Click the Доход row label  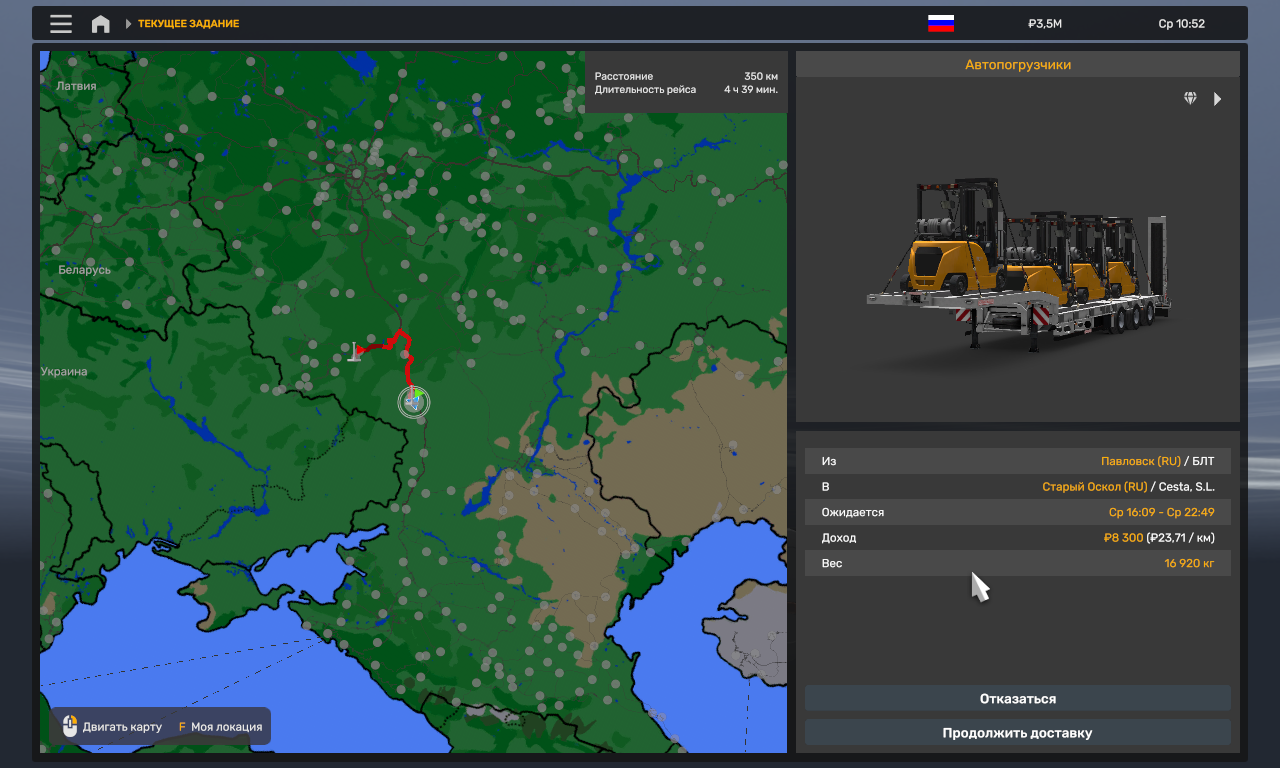pyautogui.click(x=839, y=538)
